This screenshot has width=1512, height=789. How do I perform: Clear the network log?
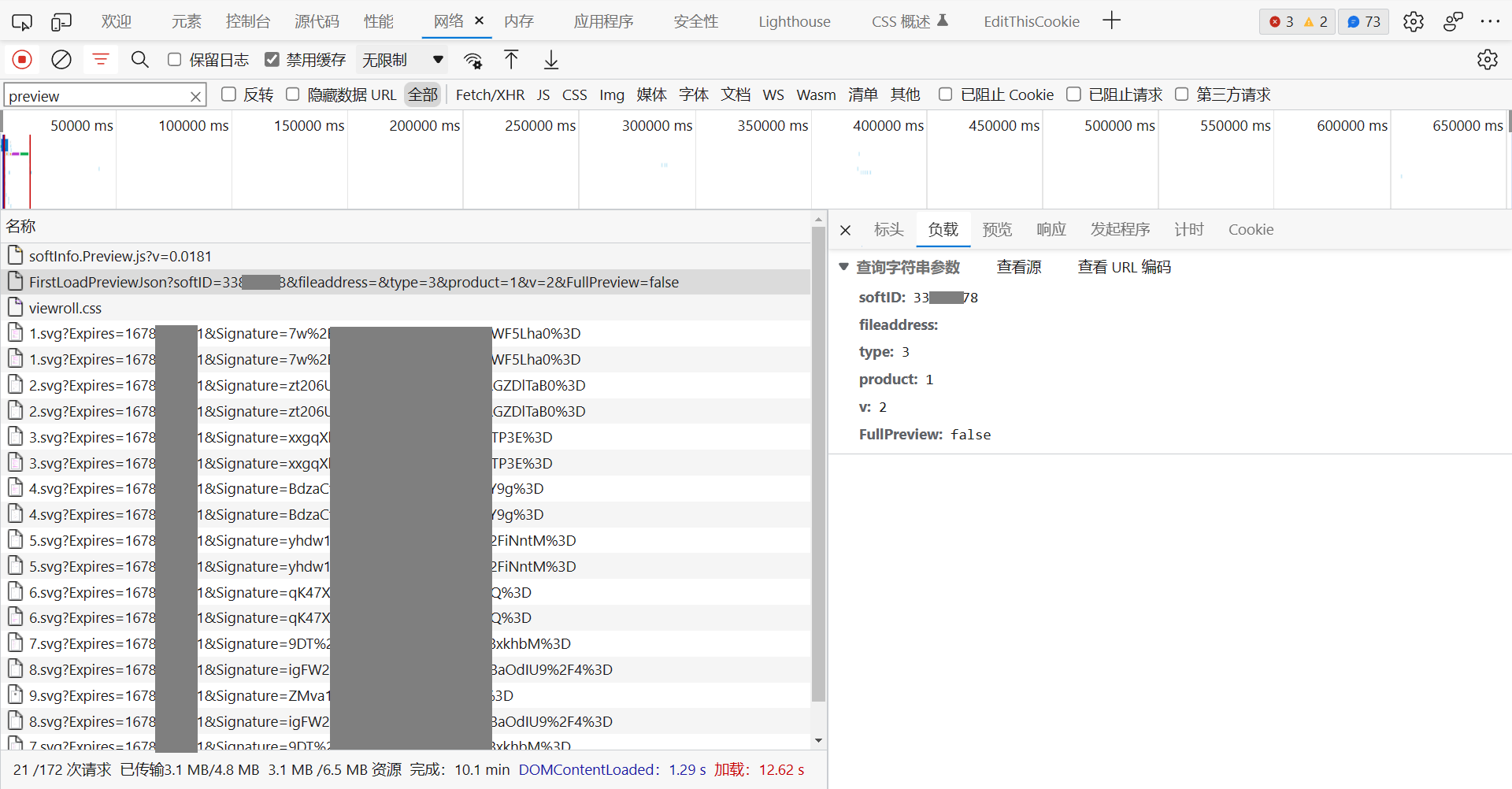pos(61,60)
